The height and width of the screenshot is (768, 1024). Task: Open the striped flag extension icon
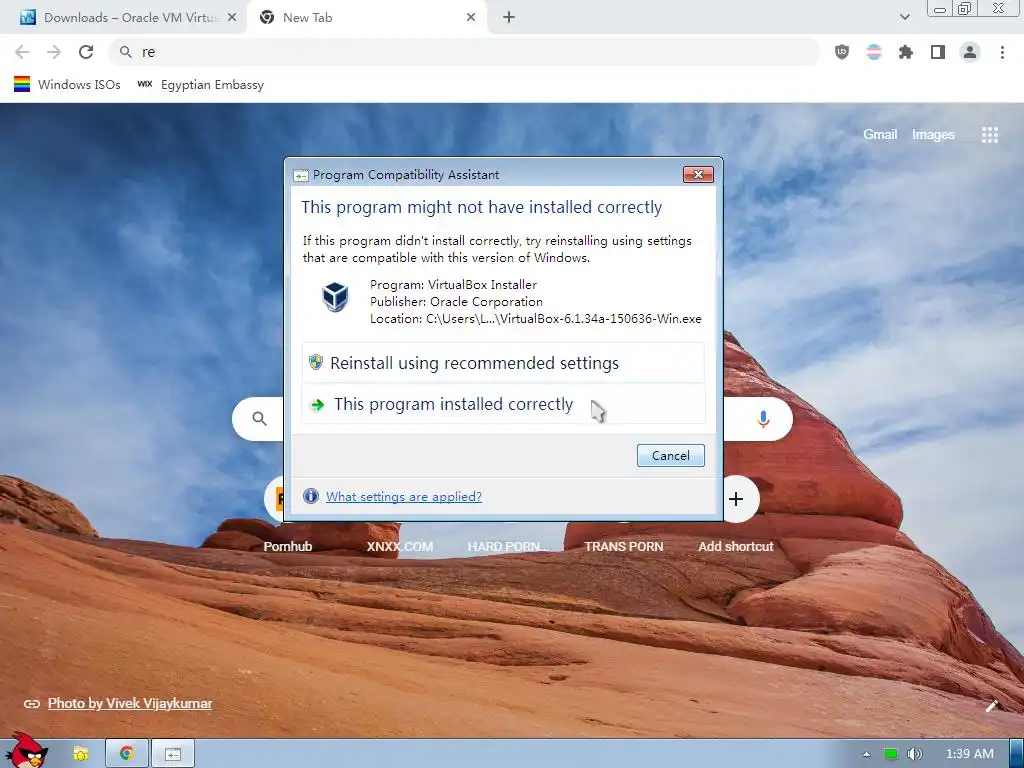click(x=874, y=52)
